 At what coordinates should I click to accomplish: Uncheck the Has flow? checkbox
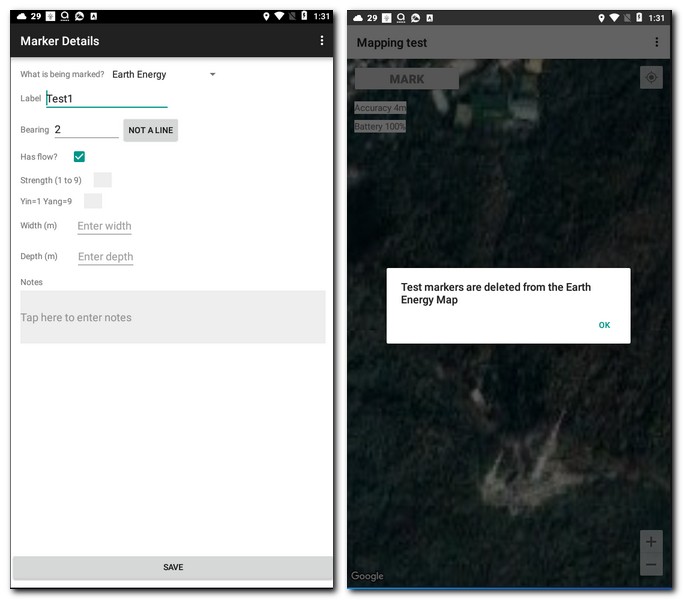79,157
